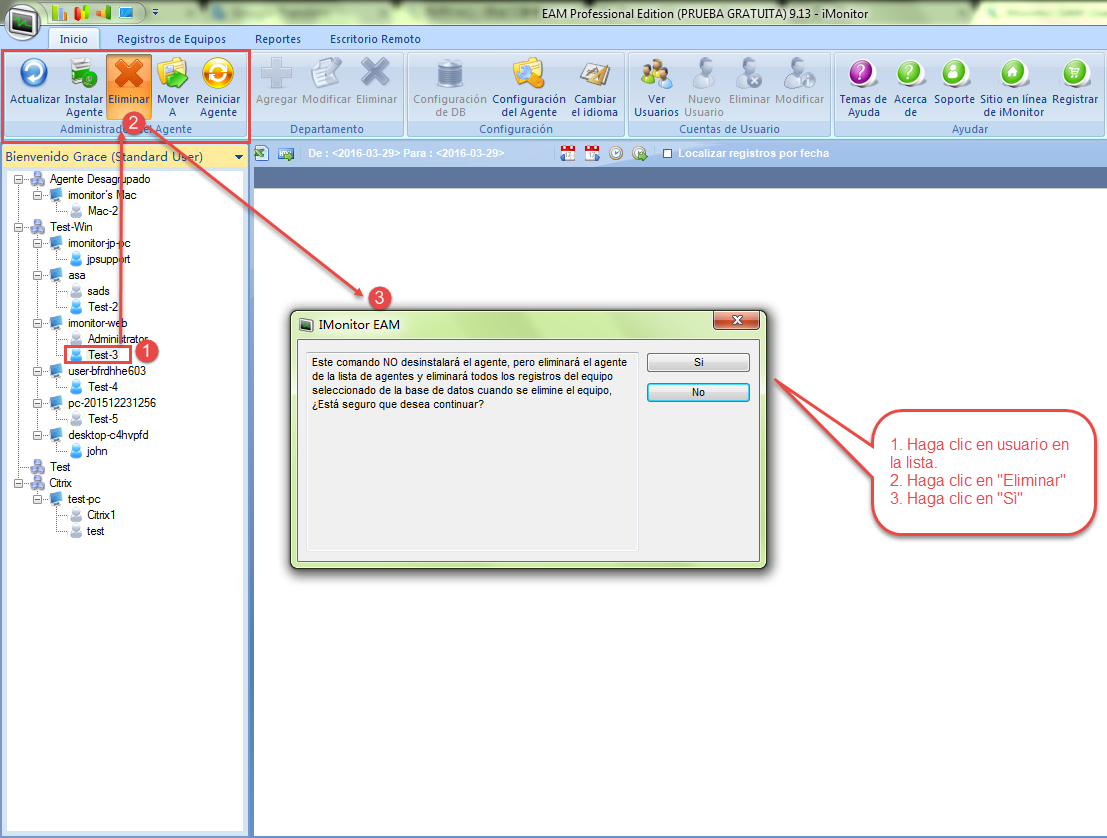Enable Localizar registros por fecha checkbox
The width and height of the screenshot is (1107, 838).
[x=667, y=153]
